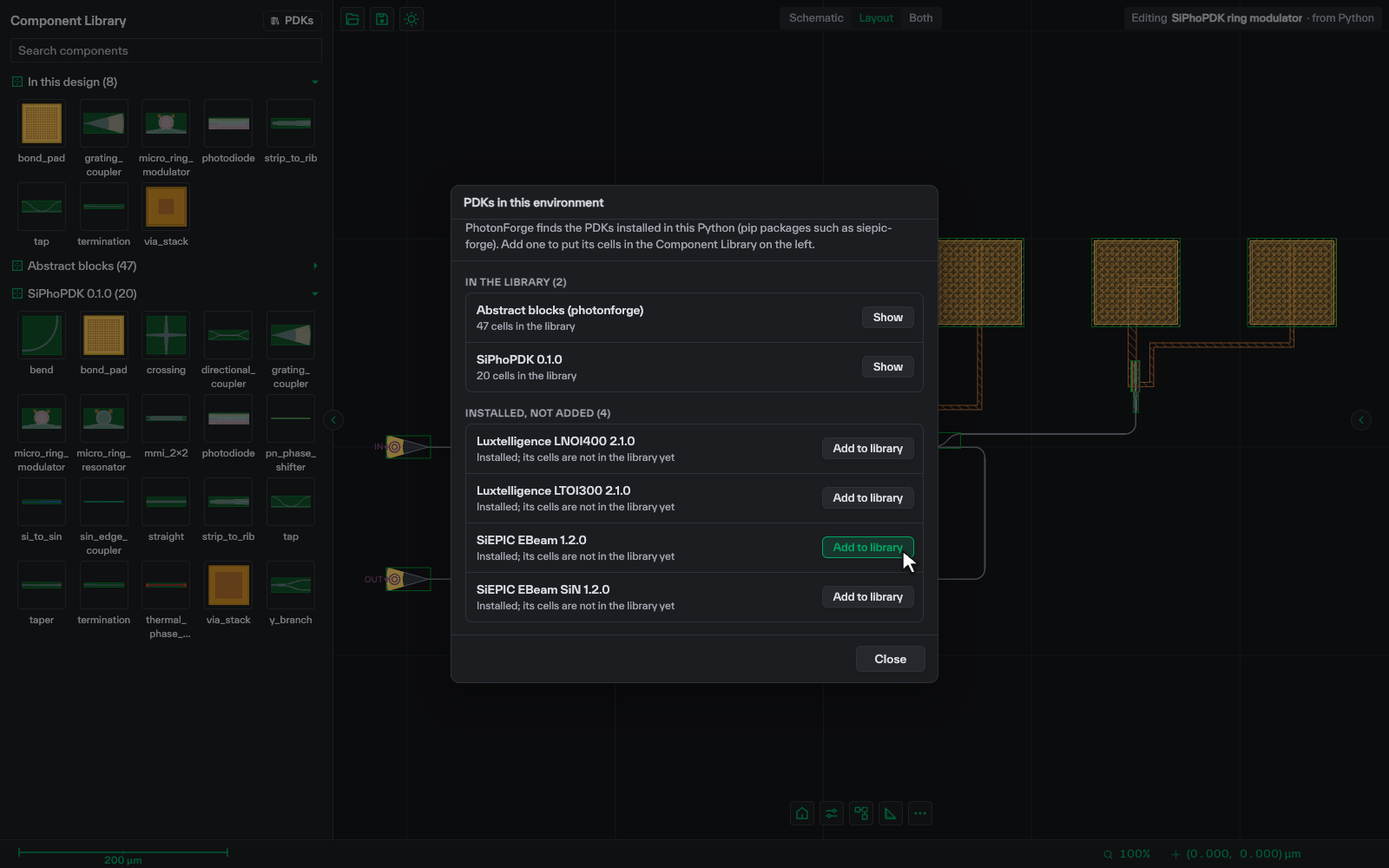The width and height of the screenshot is (1389, 868).
Task: Open the more options ellipsis icon
Action: [x=920, y=813]
